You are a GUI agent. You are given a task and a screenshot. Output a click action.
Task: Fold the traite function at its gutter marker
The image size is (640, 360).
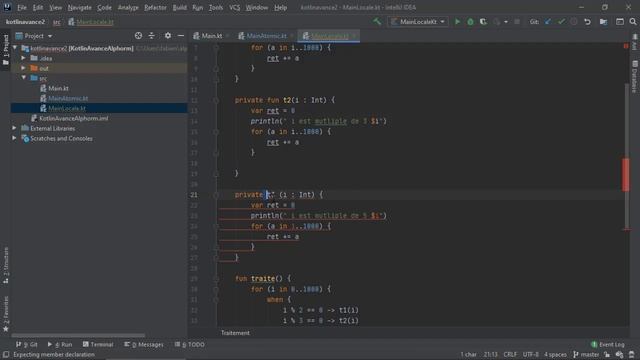216,279
